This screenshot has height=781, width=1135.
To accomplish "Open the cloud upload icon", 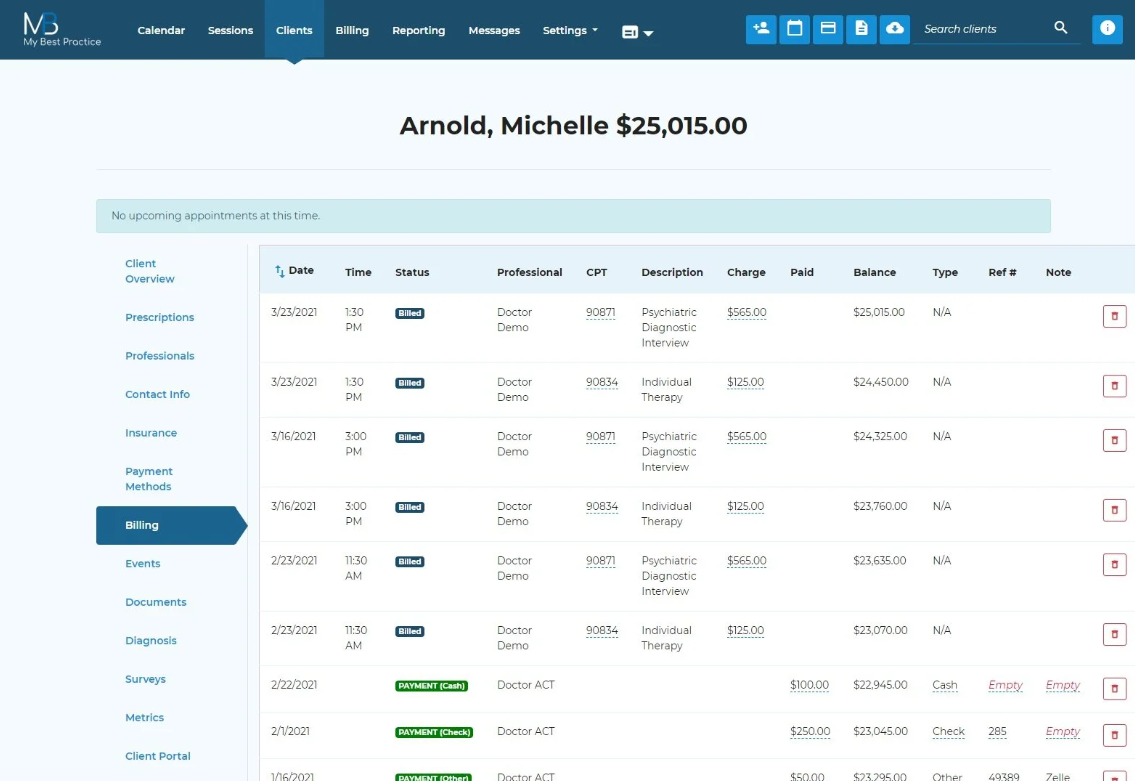I will 894,29.
